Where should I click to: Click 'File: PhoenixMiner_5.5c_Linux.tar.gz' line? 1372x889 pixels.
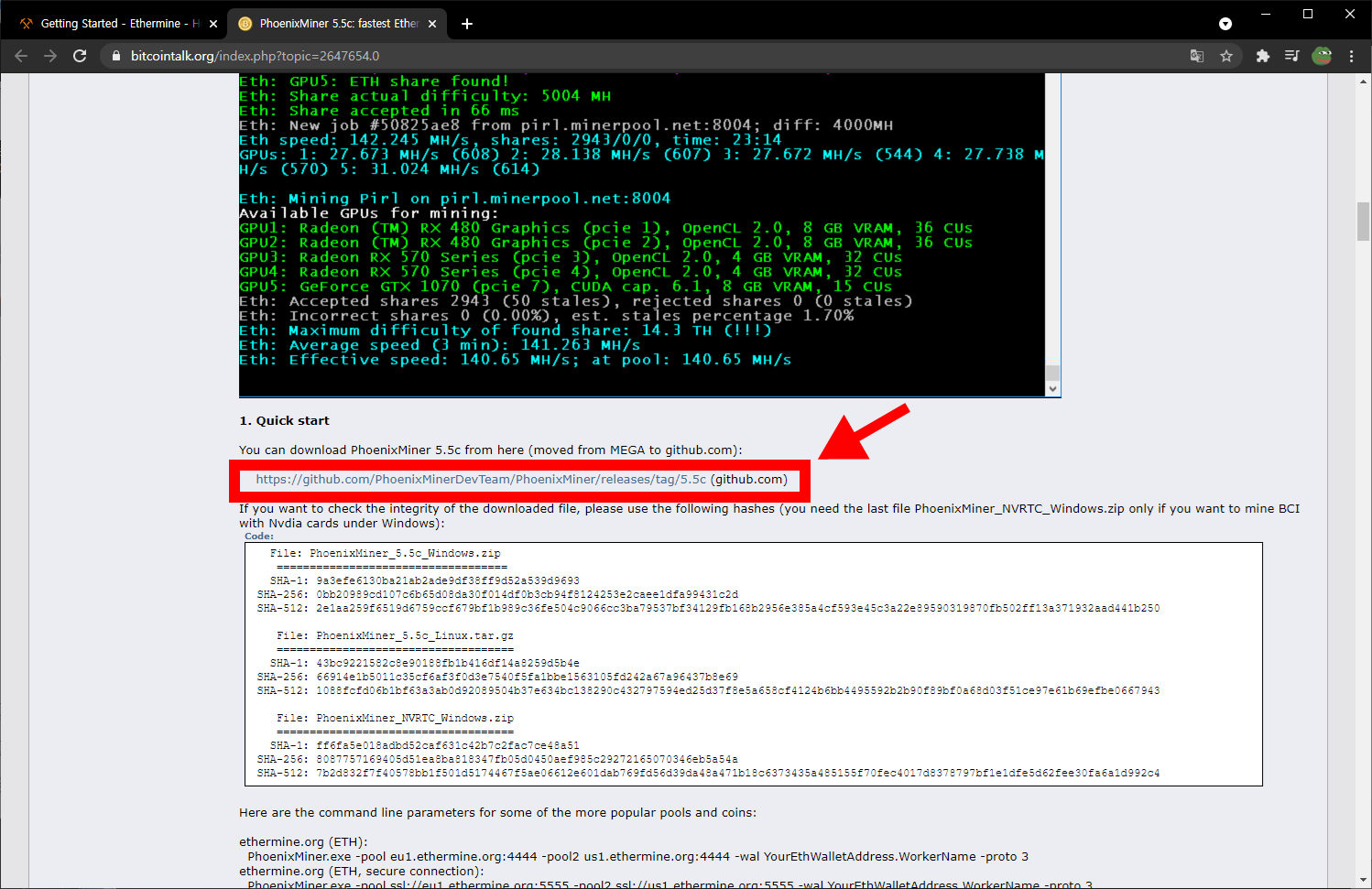click(x=395, y=635)
